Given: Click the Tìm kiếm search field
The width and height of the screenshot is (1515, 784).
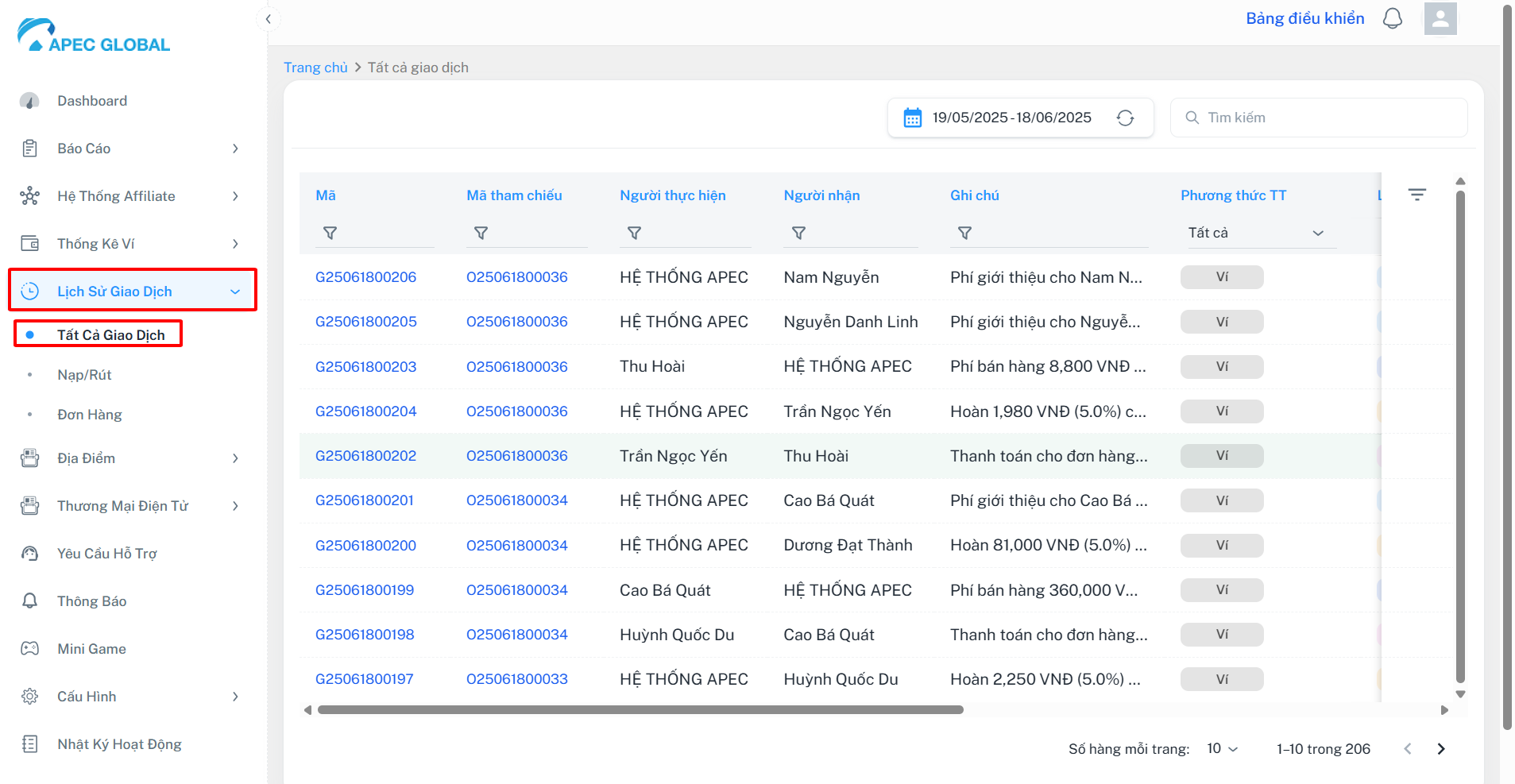Looking at the screenshot, I should pyautogui.click(x=1319, y=118).
